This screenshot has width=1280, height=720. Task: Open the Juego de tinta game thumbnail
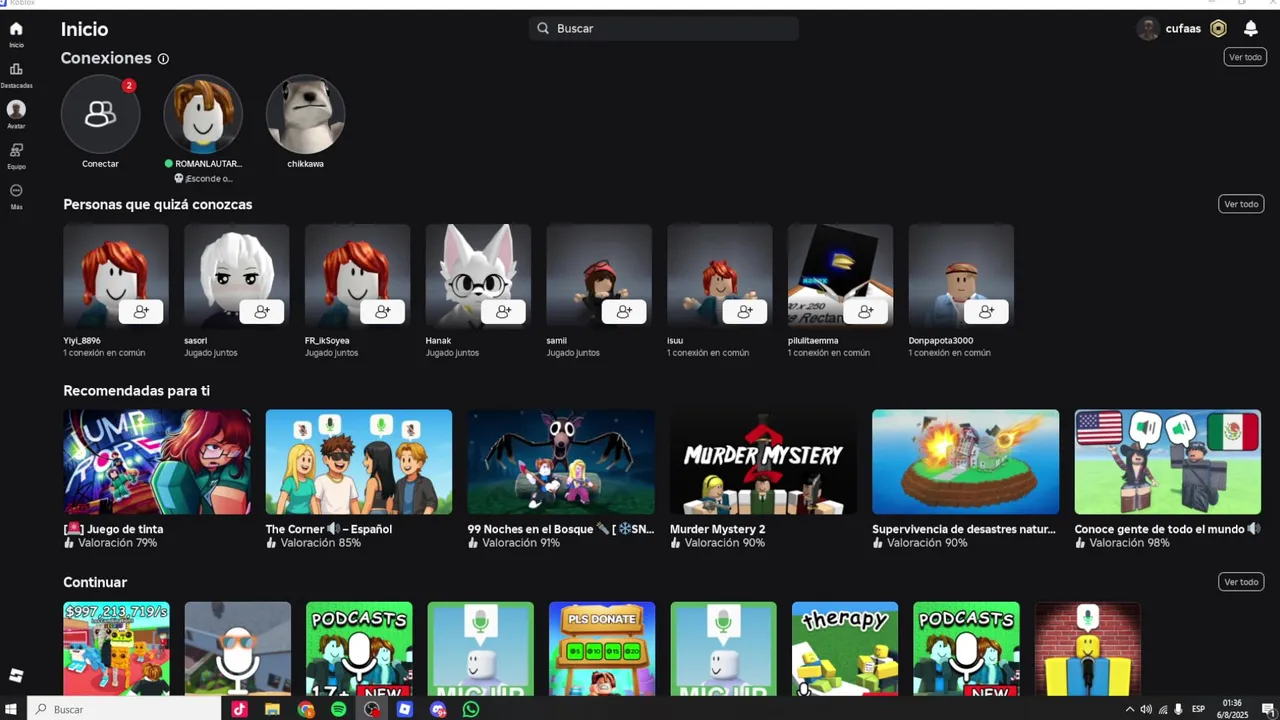(157, 461)
